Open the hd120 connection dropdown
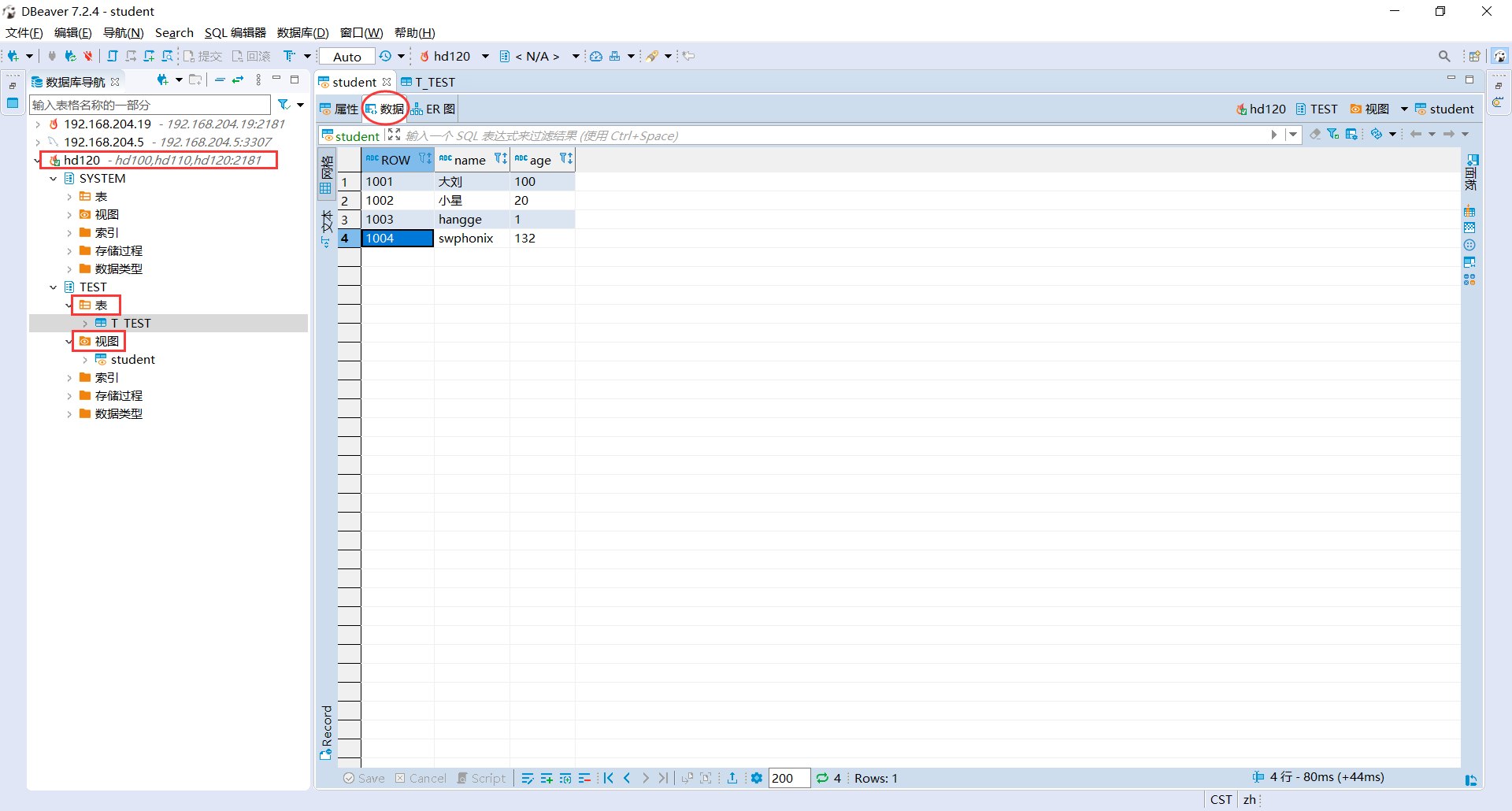 [483, 56]
